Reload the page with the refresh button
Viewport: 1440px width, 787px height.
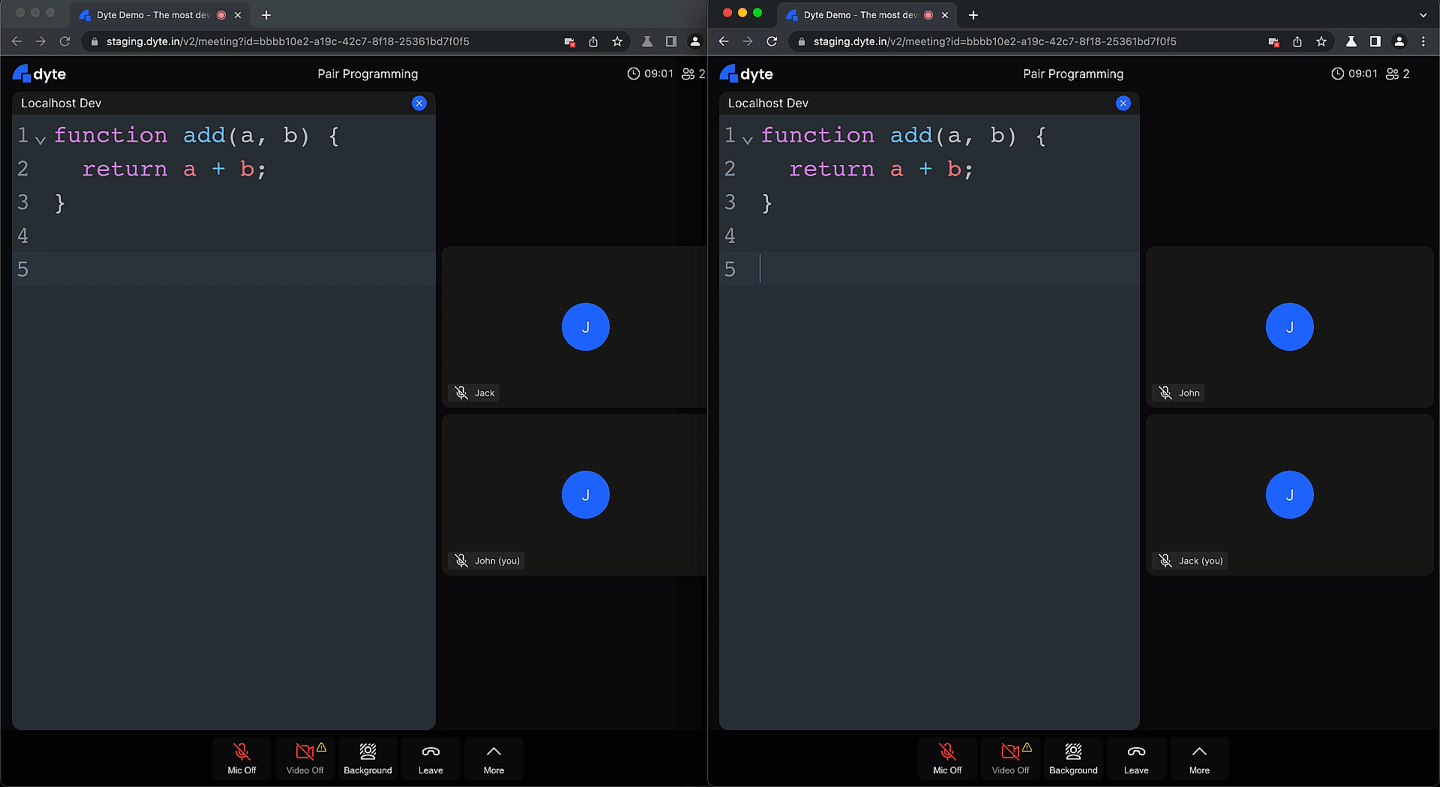point(64,43)
